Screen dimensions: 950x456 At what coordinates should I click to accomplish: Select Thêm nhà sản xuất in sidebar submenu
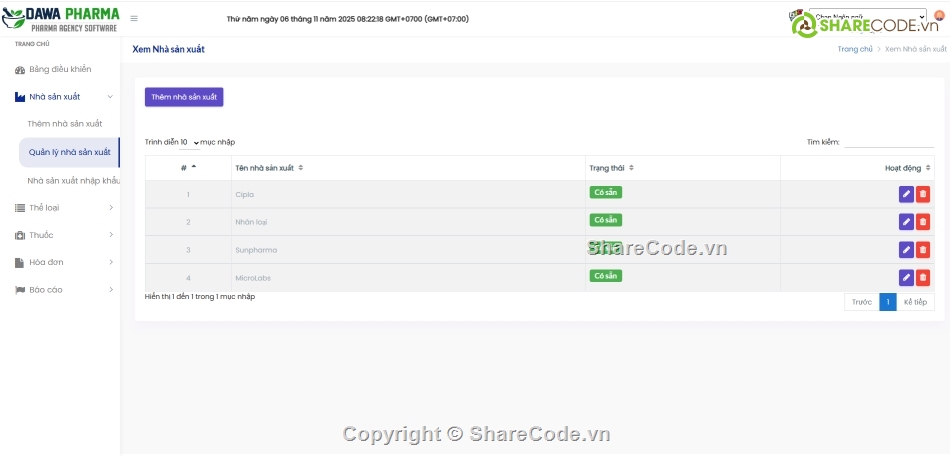tap(65, 124)
